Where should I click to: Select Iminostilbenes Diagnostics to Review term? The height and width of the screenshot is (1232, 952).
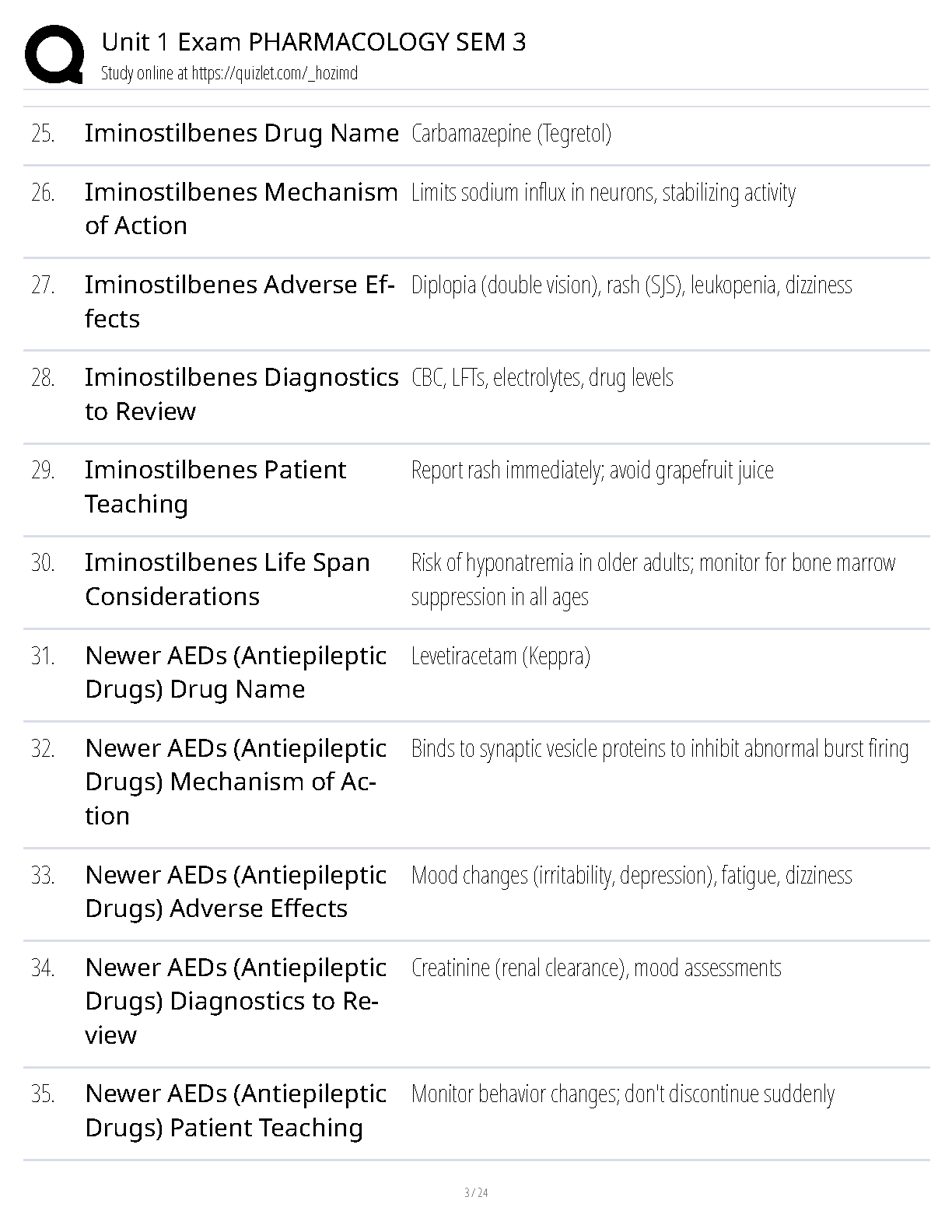(241, 394)
